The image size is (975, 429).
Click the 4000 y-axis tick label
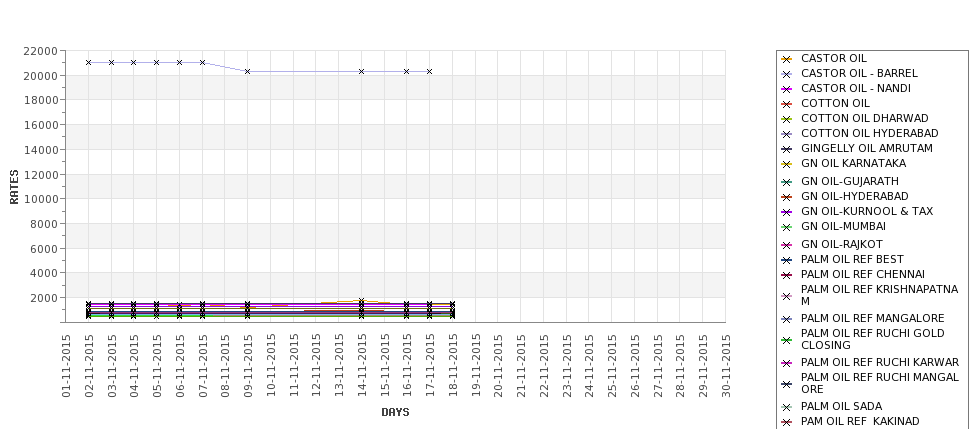44,273
